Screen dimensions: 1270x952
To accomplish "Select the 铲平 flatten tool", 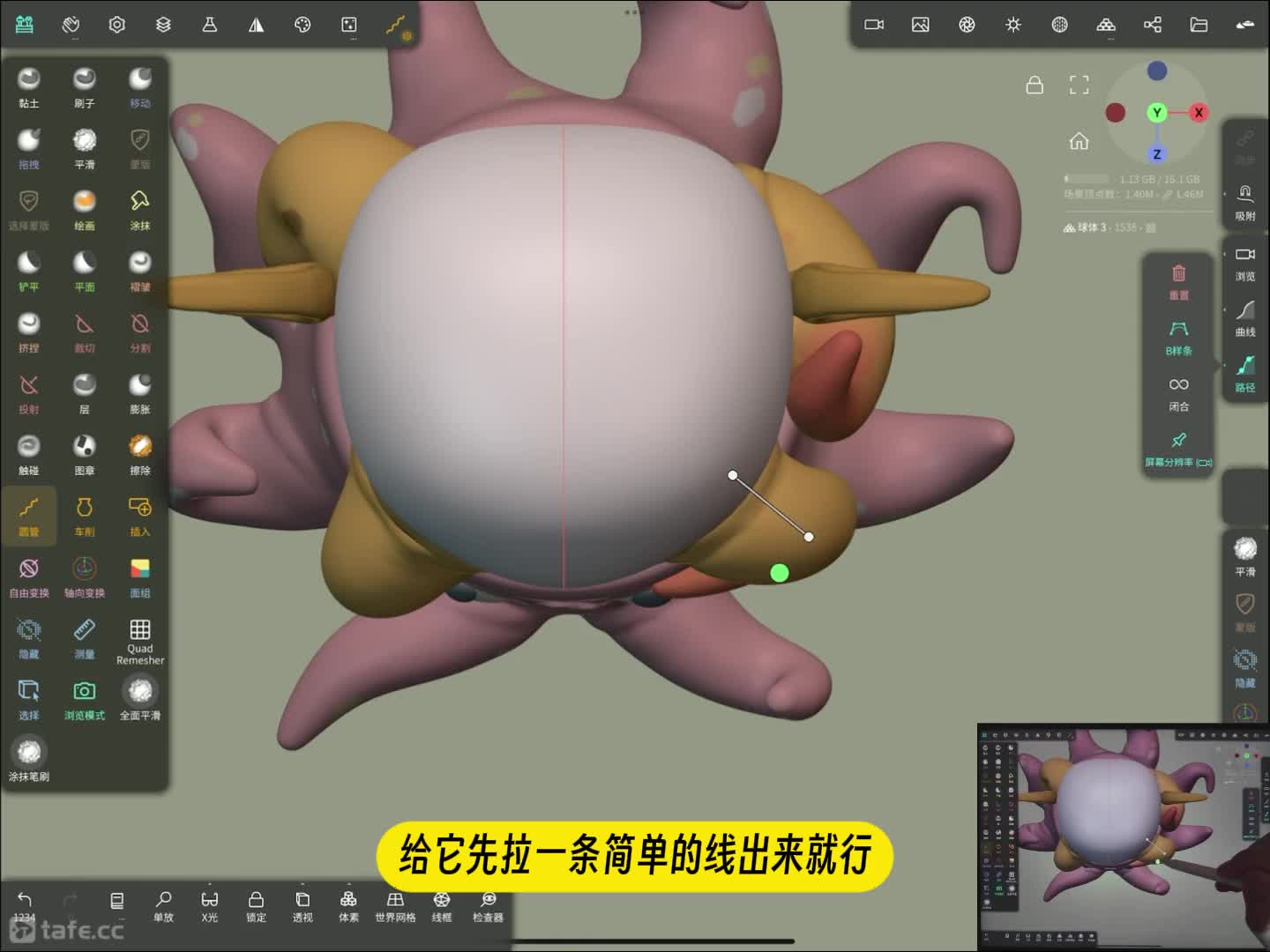I will pos(29,271).
